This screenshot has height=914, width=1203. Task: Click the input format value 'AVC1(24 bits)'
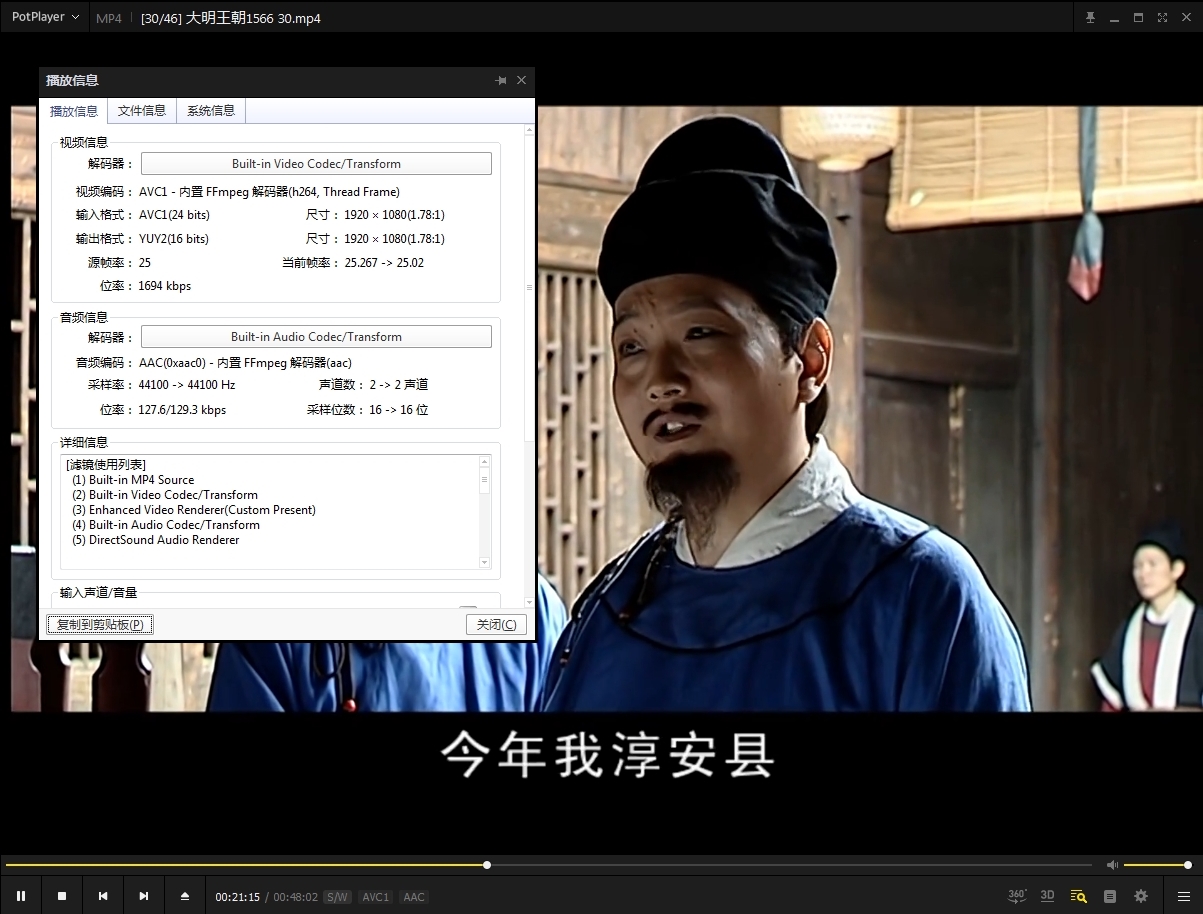point(174,215)
